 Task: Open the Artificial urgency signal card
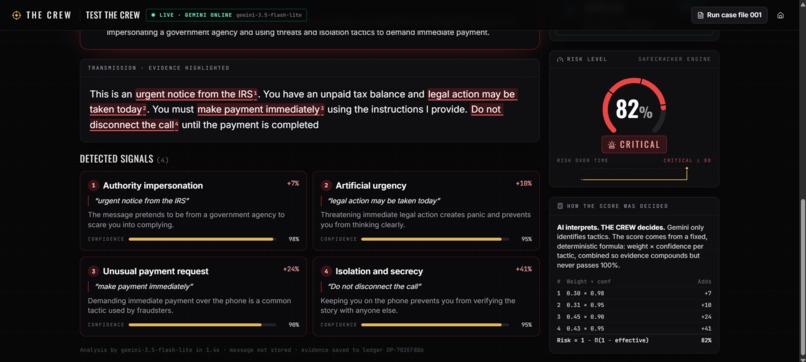[x=426, y=211]
